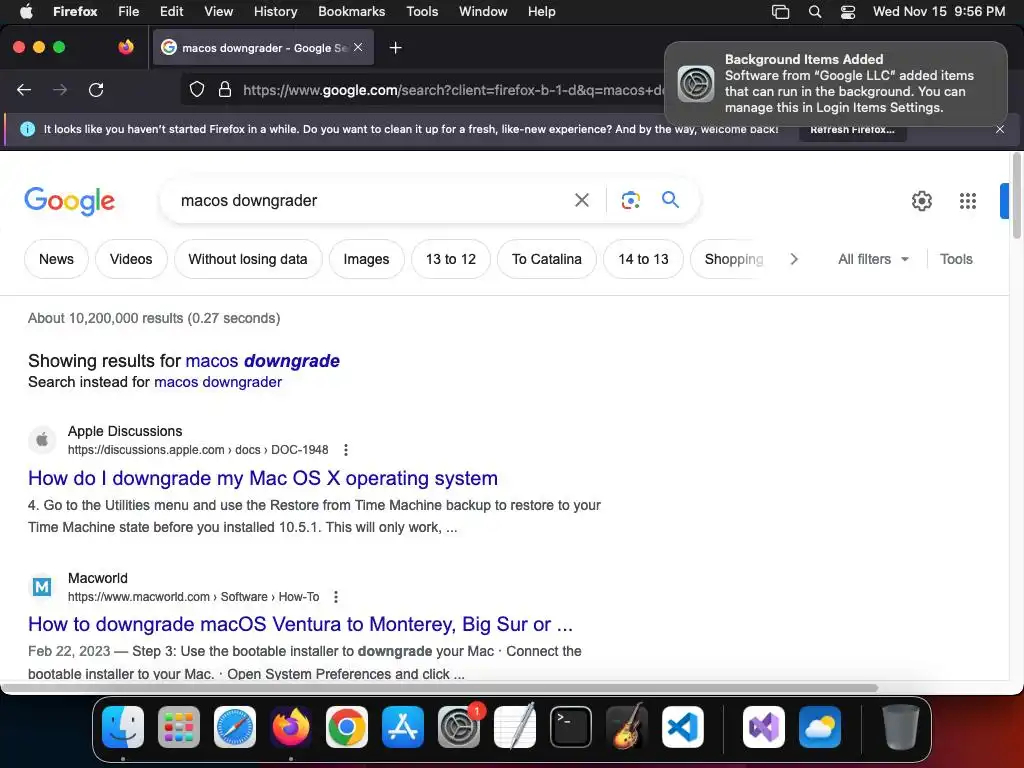The image size is (1024, 768).
Task: Open Spotlight search in menu bar
Action: pyautogui.click(x=814, y=11)
